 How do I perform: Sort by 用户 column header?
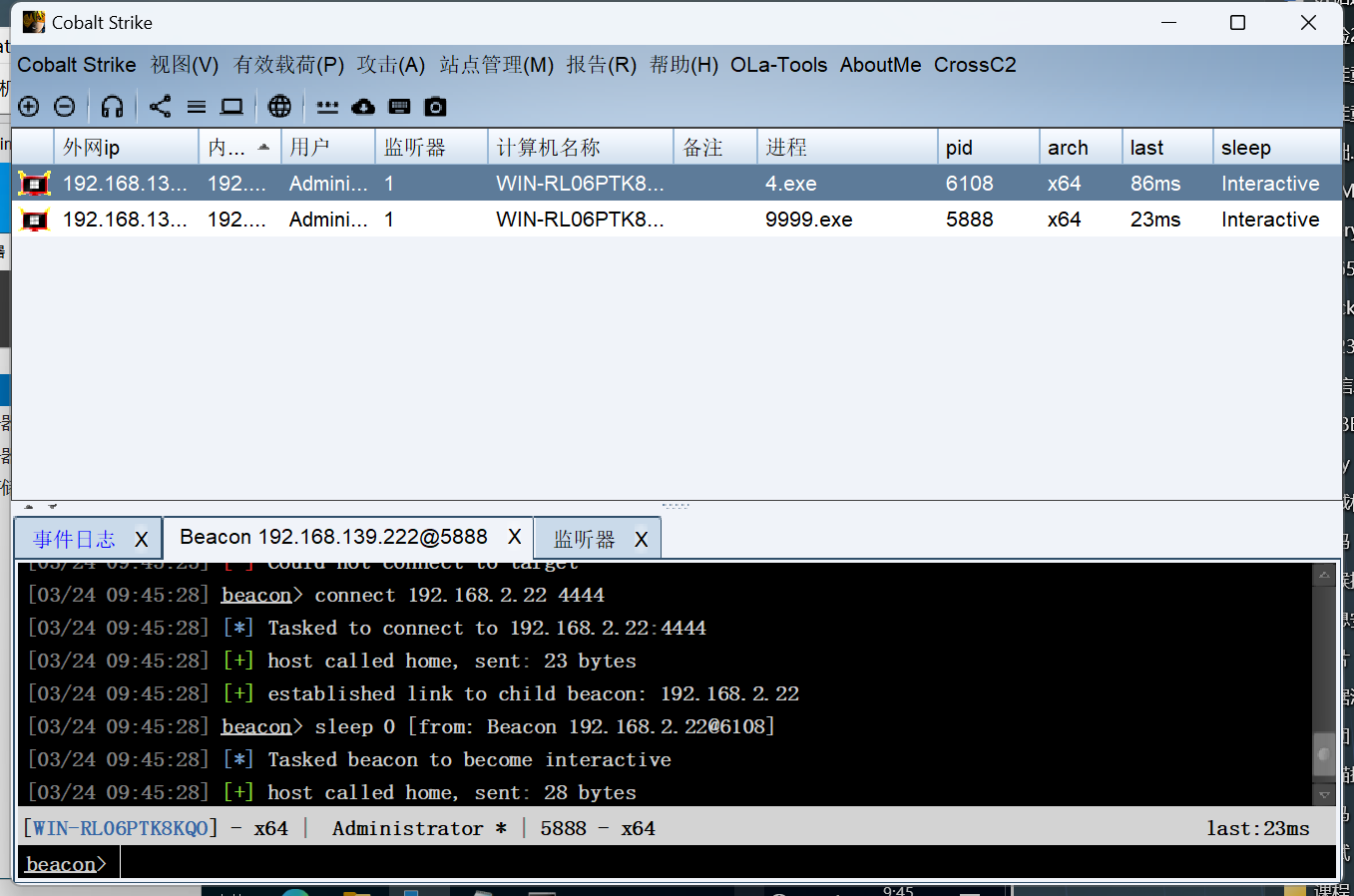tap(328, 148)
